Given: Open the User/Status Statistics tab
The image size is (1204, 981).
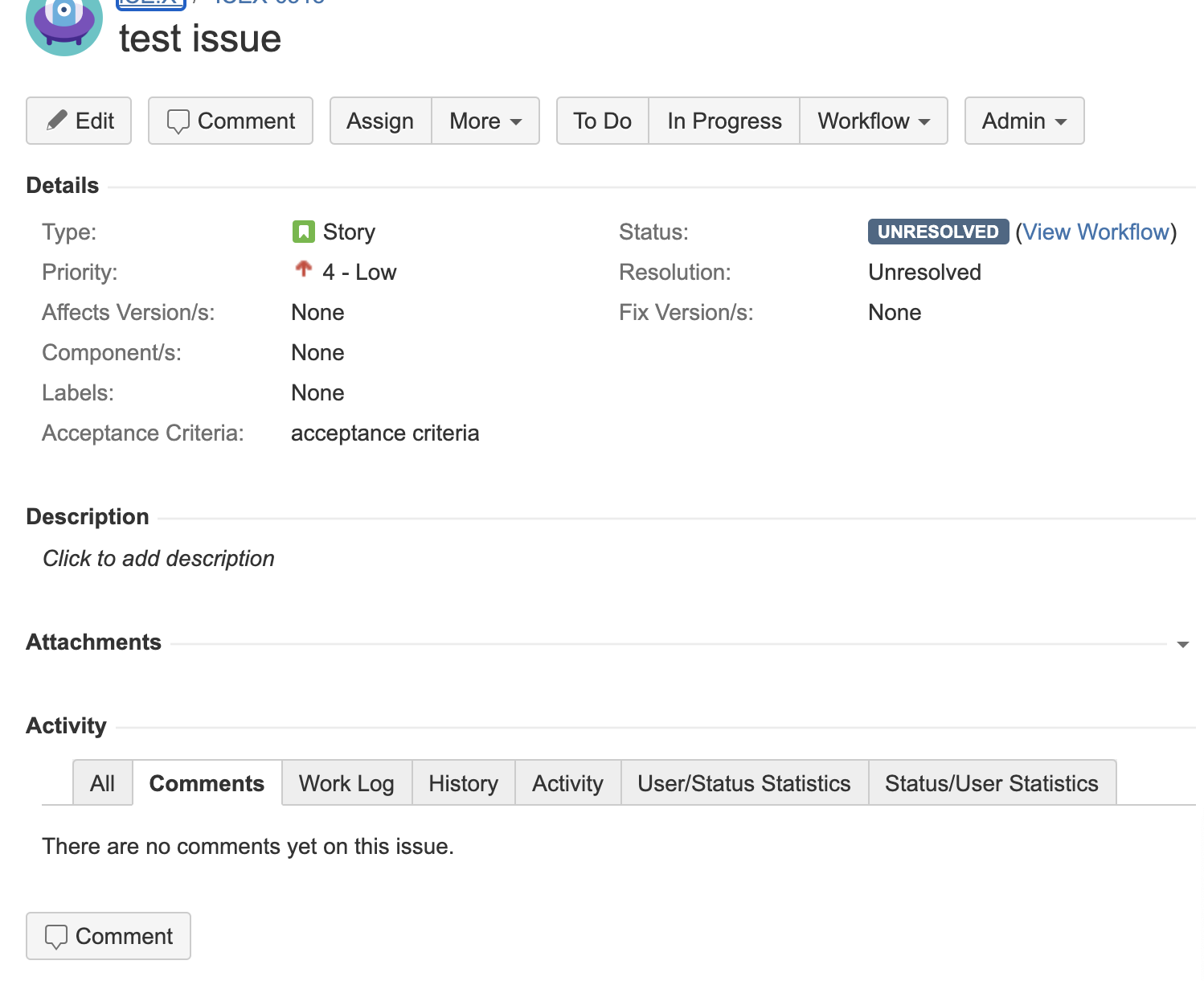Looking at the screenshot, I should pos(743,782).
